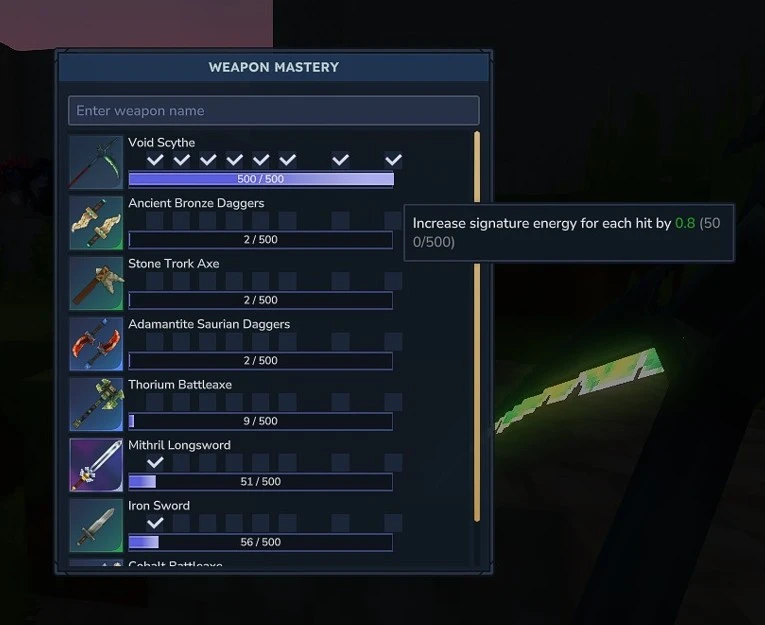
Task: Select the Mithril Longsword icon
Action: click(x=96, y=465)
